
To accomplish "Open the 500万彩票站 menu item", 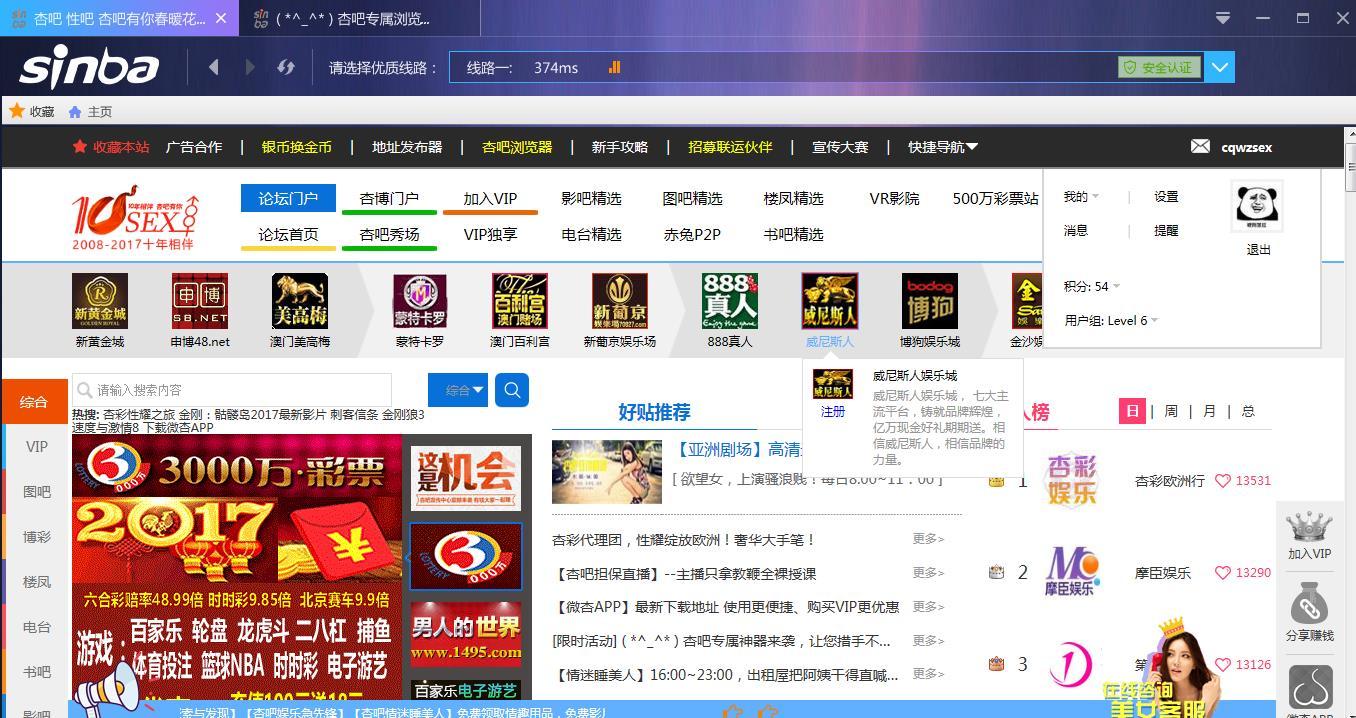I will point(995,198).
